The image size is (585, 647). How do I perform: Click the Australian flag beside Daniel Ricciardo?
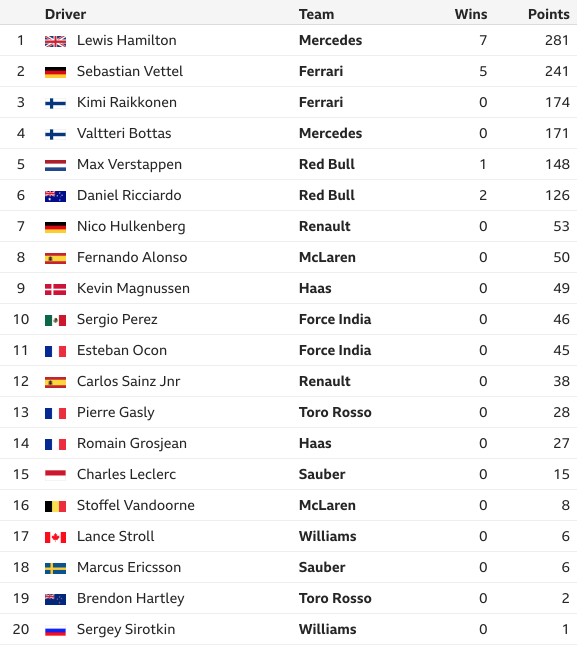55,196
